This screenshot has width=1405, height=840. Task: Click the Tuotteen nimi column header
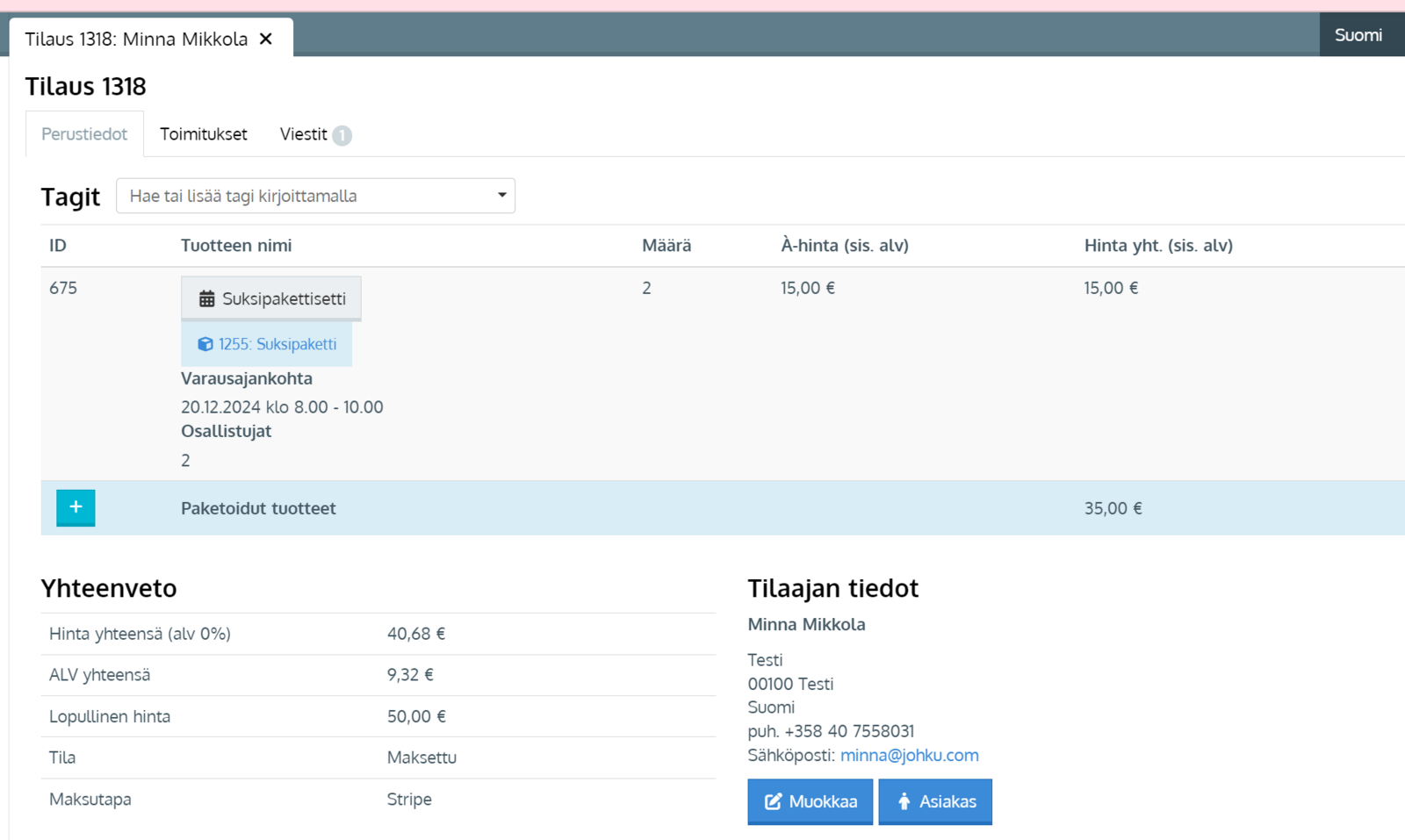[236, 246]
